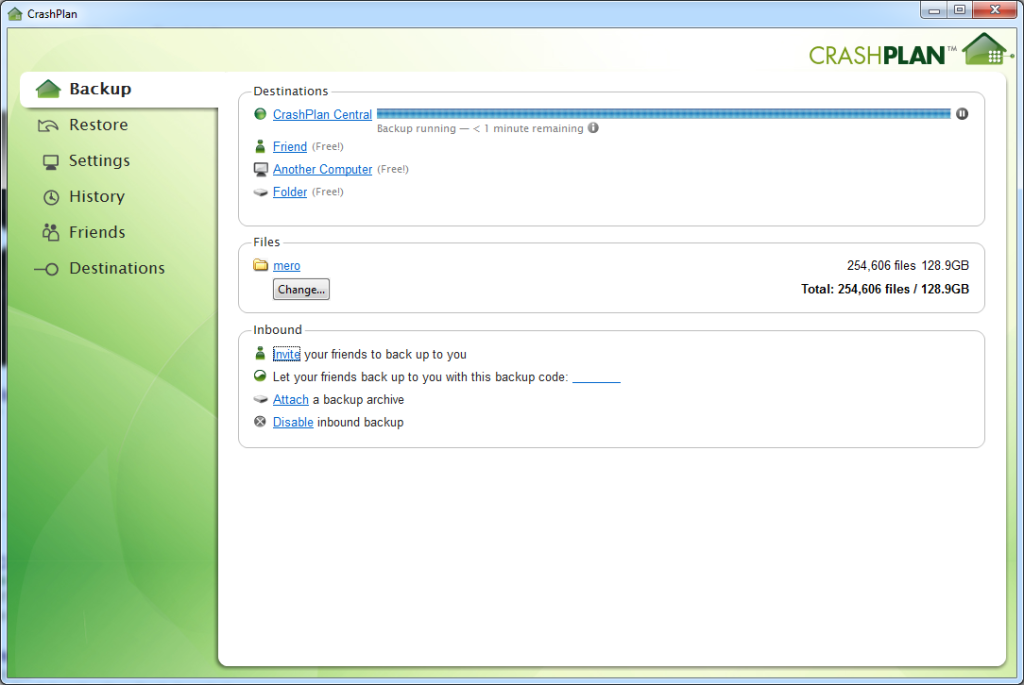
Task: Click the Attach link
Action: click(291, 400)
